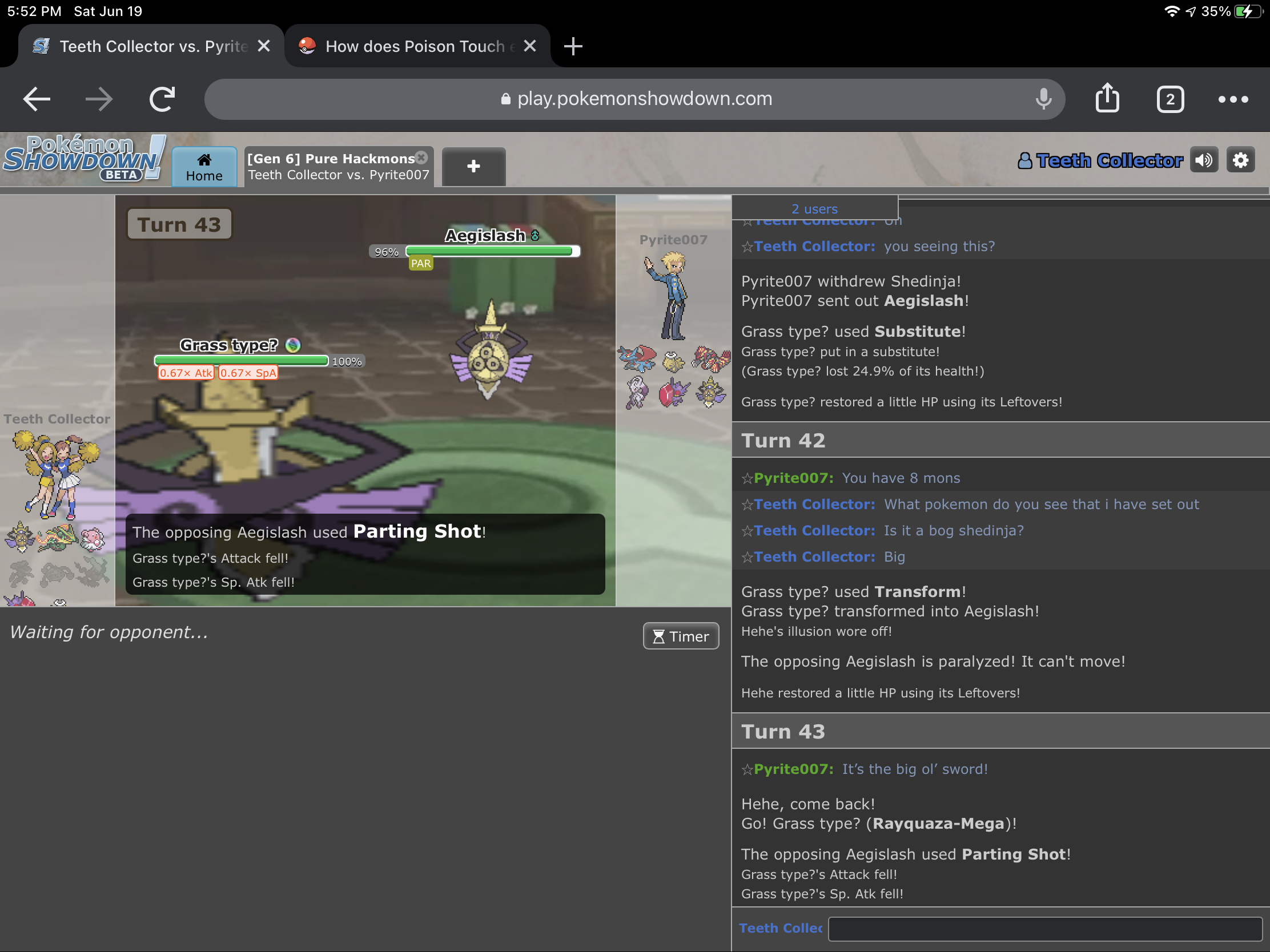Open the Showdown settings gear
This screenshot has height=952, width=1270.
[1240, 160]
